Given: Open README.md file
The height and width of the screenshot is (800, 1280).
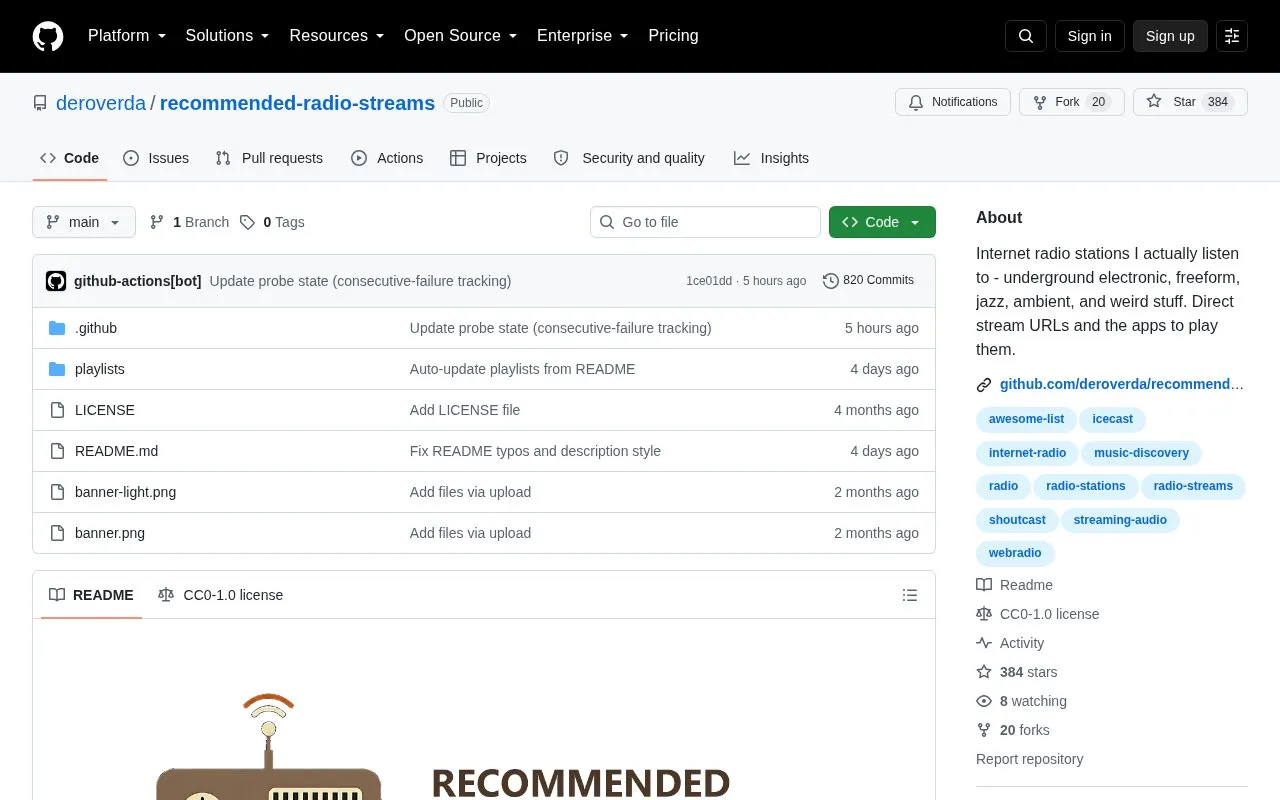Looking at the screenshot, I should [x=116, y=451].
